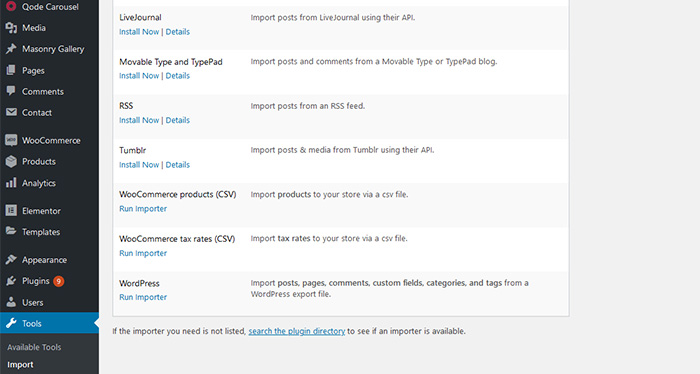
Task: Click the WooCommerce icon in sidebar
Action: [11, 140]
